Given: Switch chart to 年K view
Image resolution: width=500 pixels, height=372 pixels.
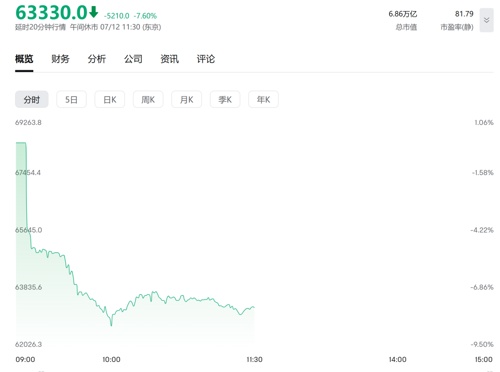Looking at the screenshot, I should click(x=263, y=99).
